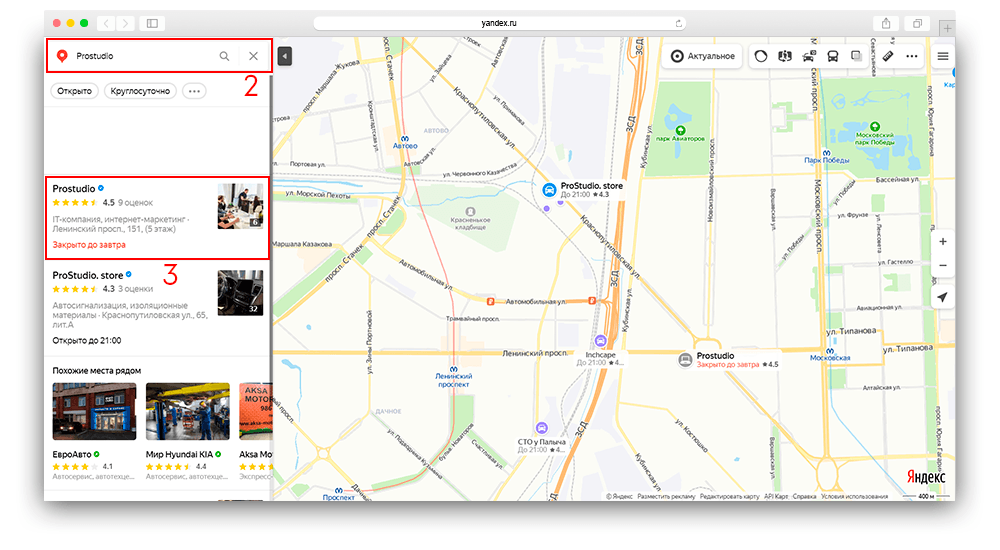Reload page in the address bar
Image resolution: width=1000 pixels, height=550 pixels.
click(679, 24)
